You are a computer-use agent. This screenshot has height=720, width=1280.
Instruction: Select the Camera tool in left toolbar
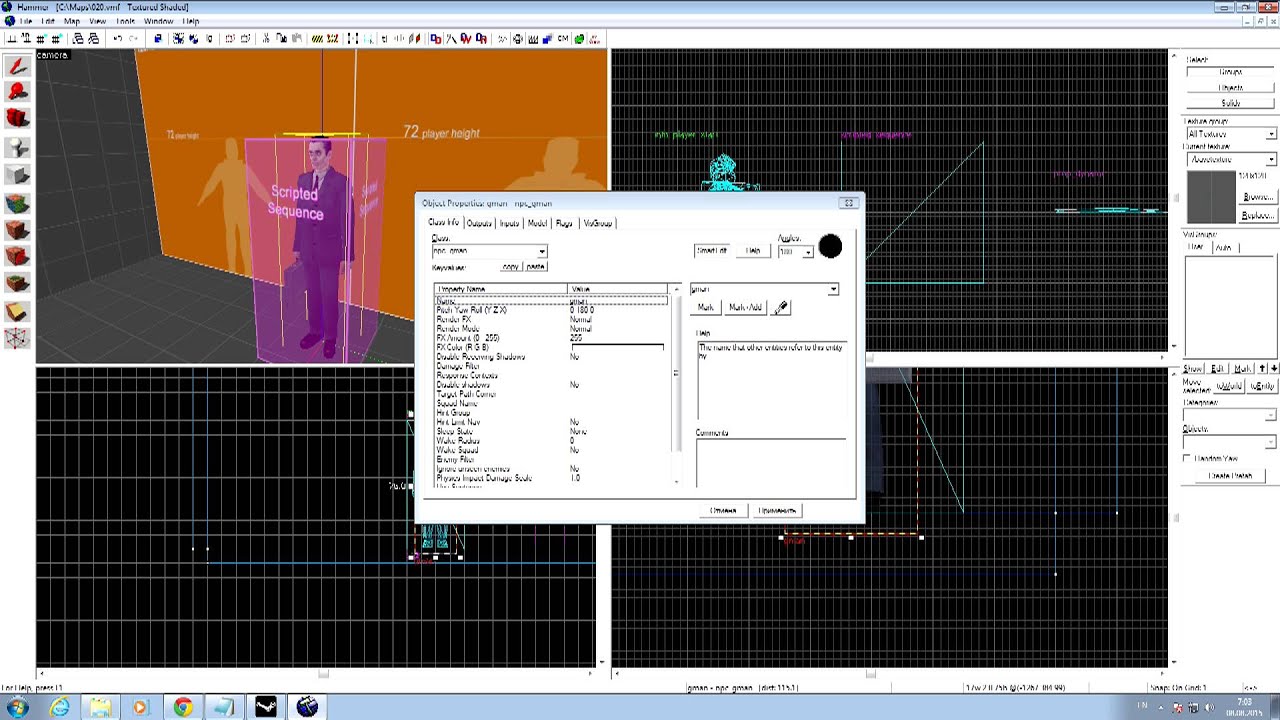[x=17, y=119]
